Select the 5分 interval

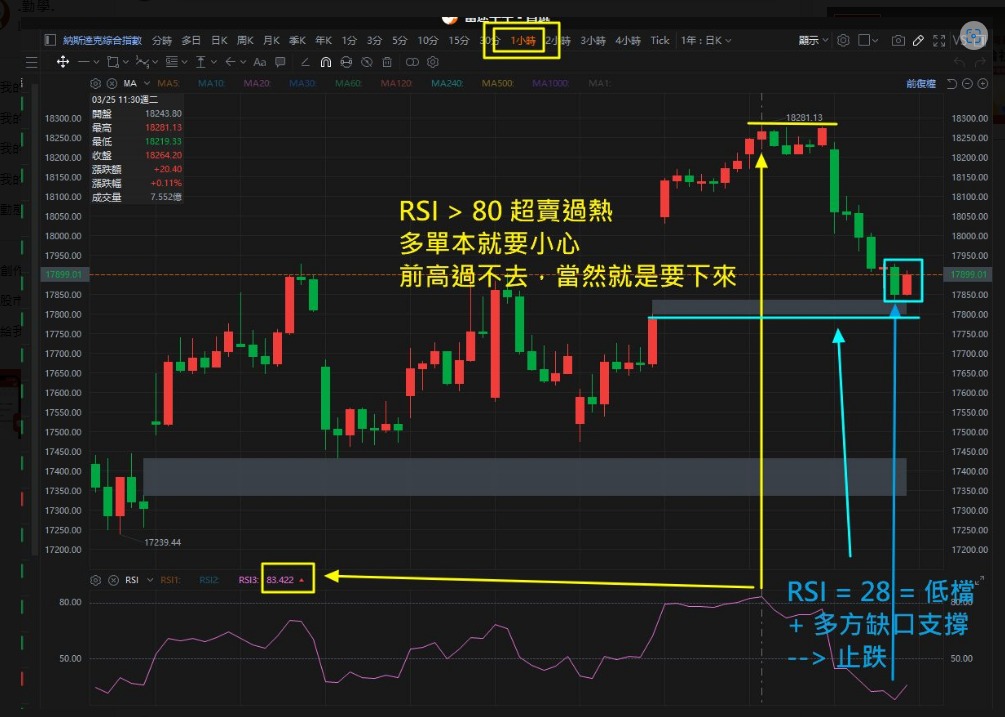click(x=400, y=40)
